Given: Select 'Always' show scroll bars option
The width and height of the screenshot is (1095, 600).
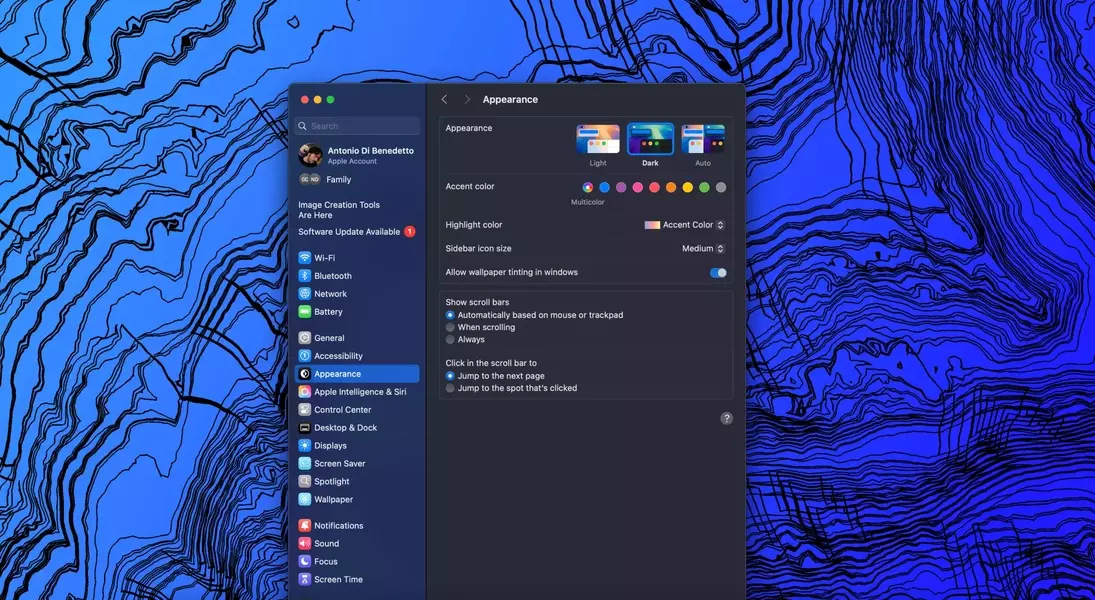Looking at the screenshot, I should coord(450,340).
